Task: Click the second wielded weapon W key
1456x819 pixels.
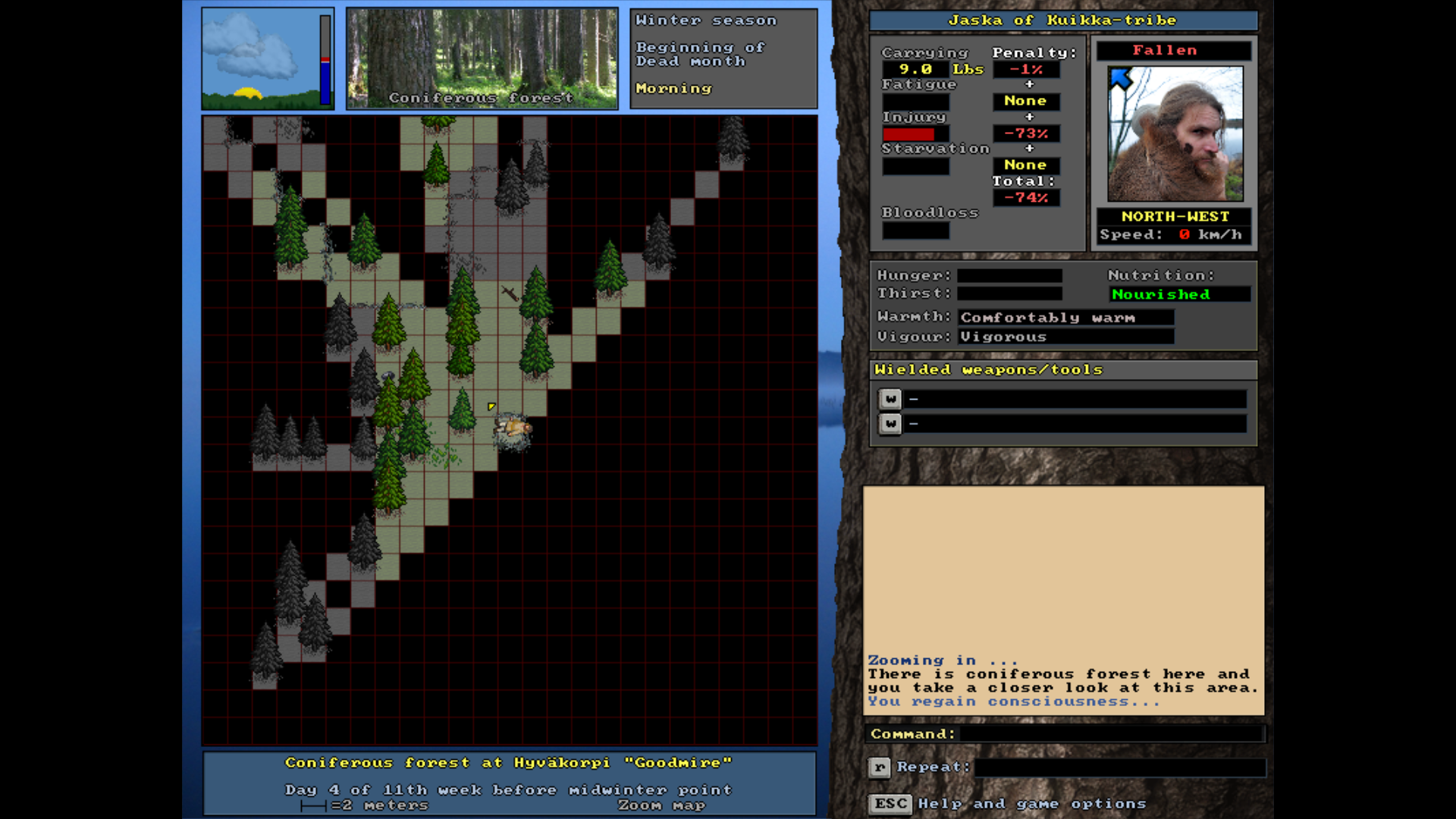Action: (890, 424)
